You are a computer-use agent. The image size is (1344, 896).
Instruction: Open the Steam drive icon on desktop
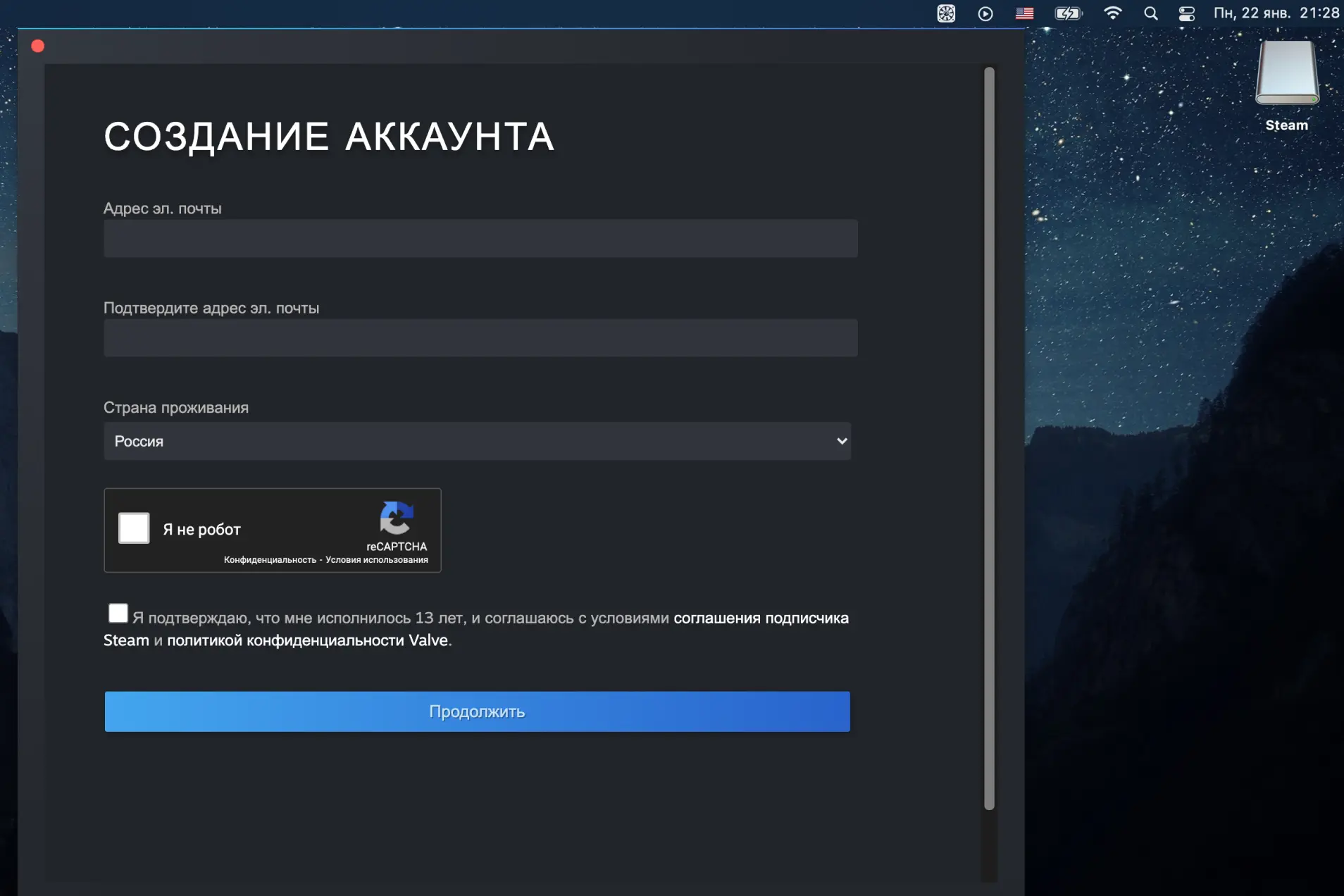[1286, 74]
